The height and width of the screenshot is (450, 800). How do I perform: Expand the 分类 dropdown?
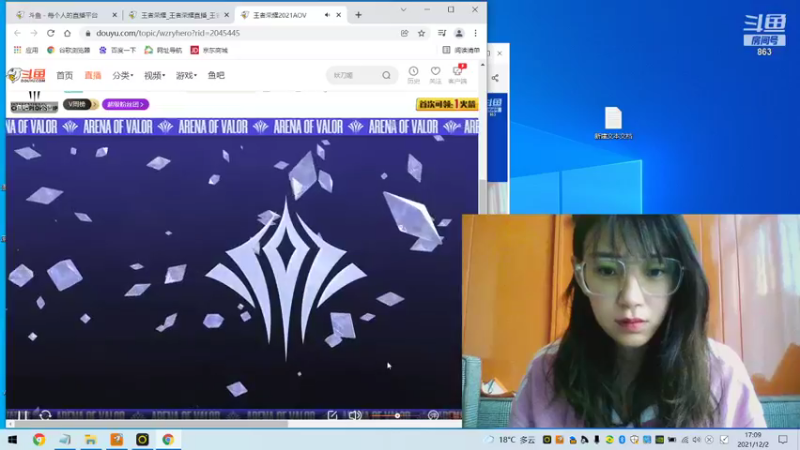(122, 76)
